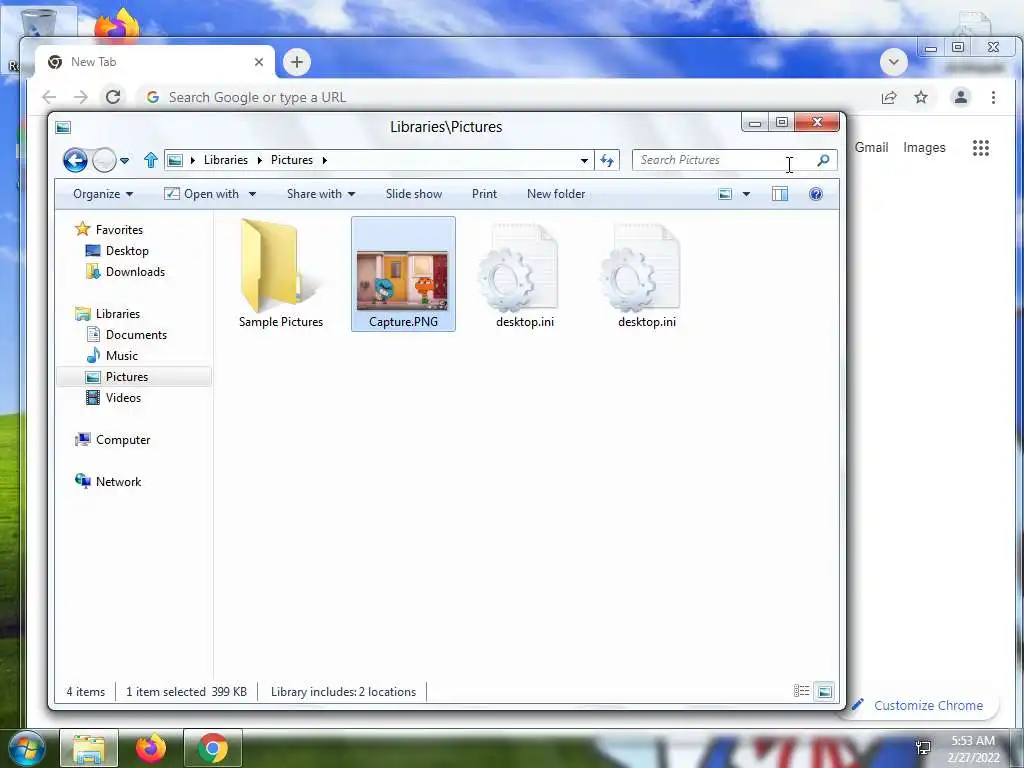Click Library includes: 2 locations text

tap(344, 692)
